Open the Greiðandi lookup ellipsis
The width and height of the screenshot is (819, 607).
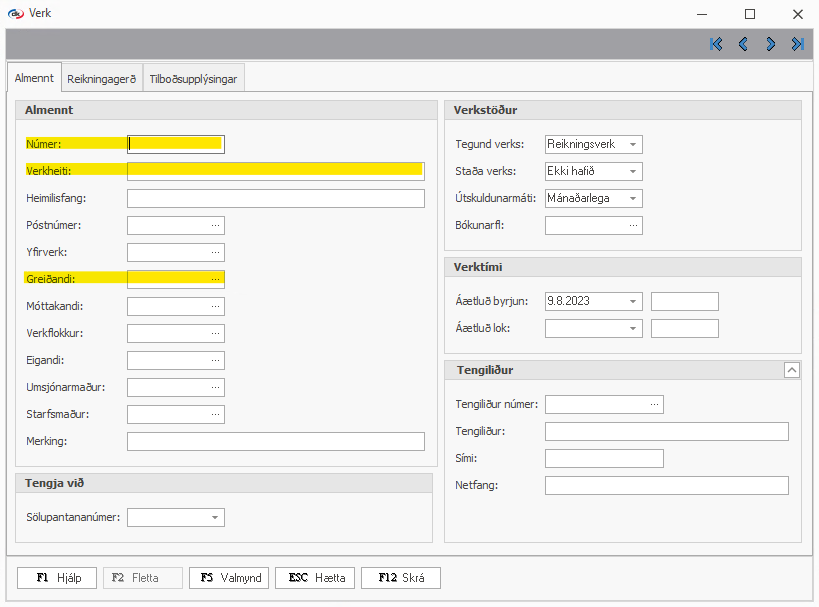coord(214,279)
